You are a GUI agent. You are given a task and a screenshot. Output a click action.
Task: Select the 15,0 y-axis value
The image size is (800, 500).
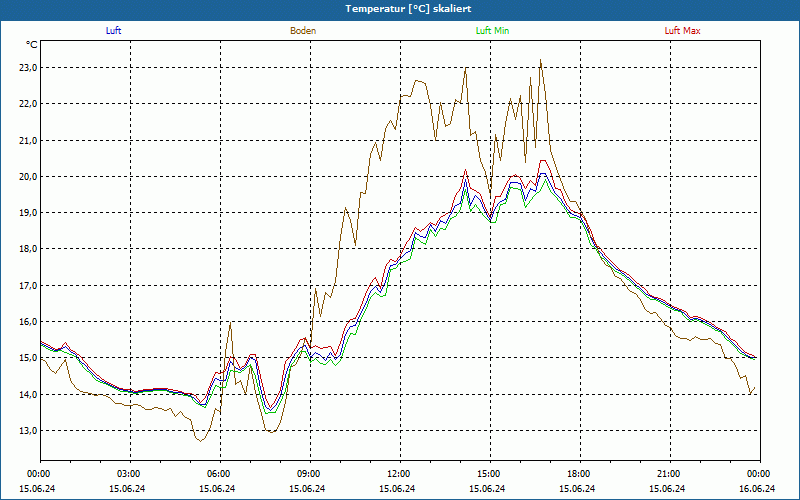[27, 358]
